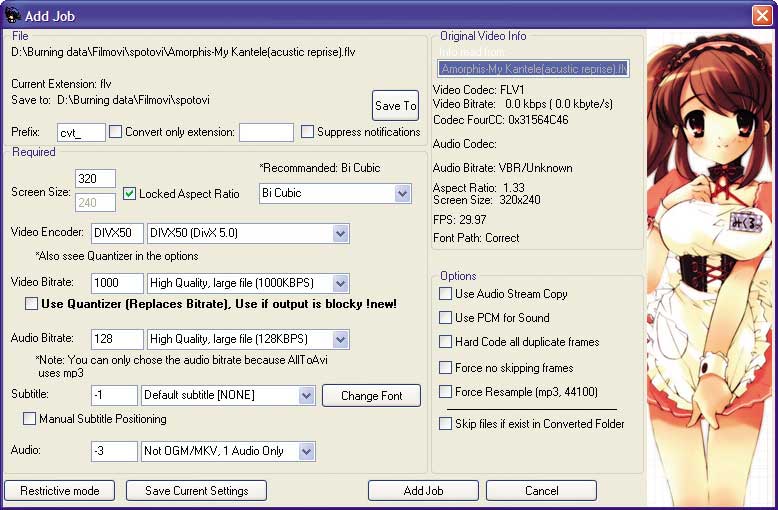Expand the Default subtitle [NONE] dropdown
This screenshot has width=778, height=510.
pos(306,396)
